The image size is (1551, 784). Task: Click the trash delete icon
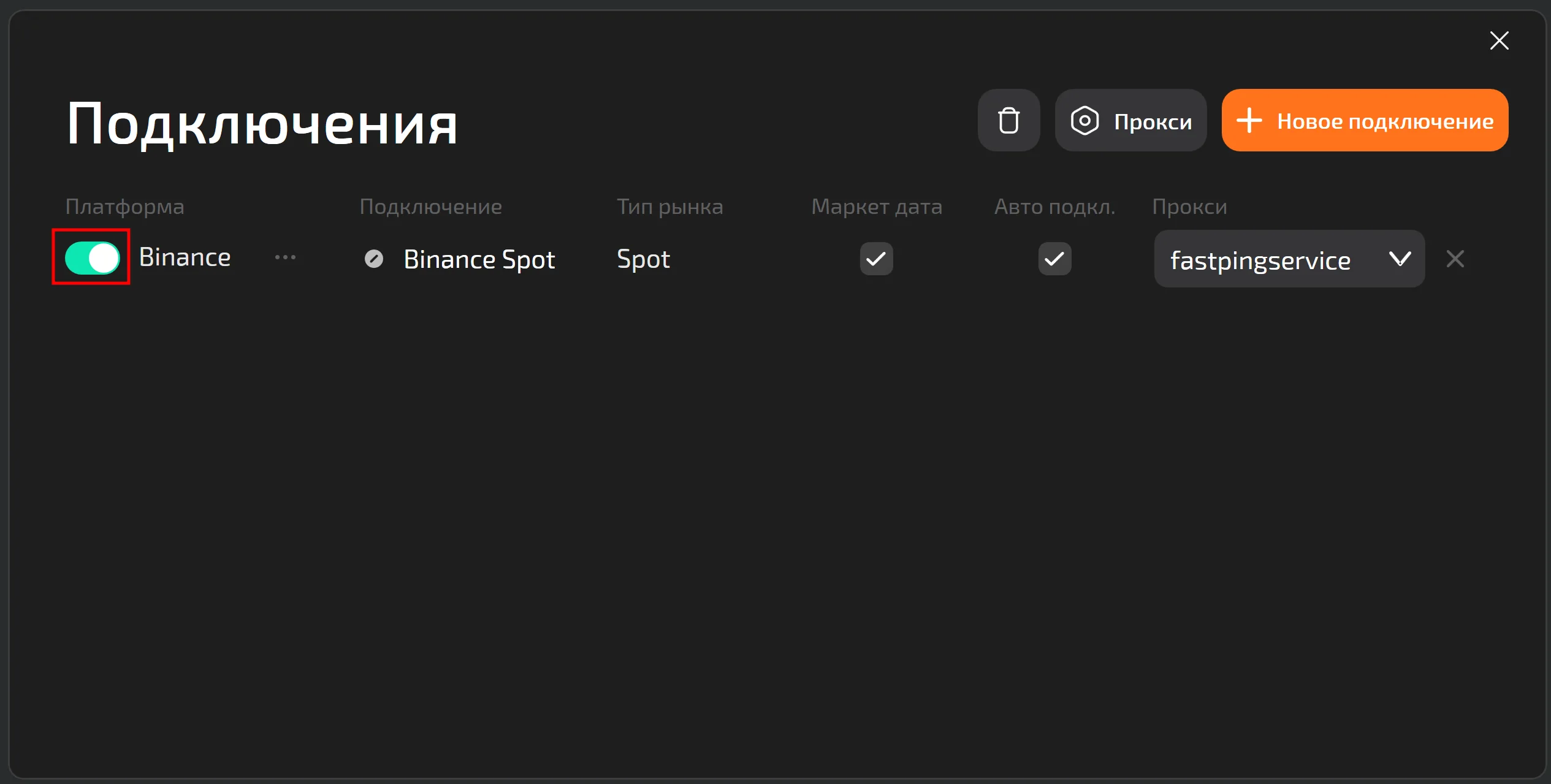pos(1008,120)
